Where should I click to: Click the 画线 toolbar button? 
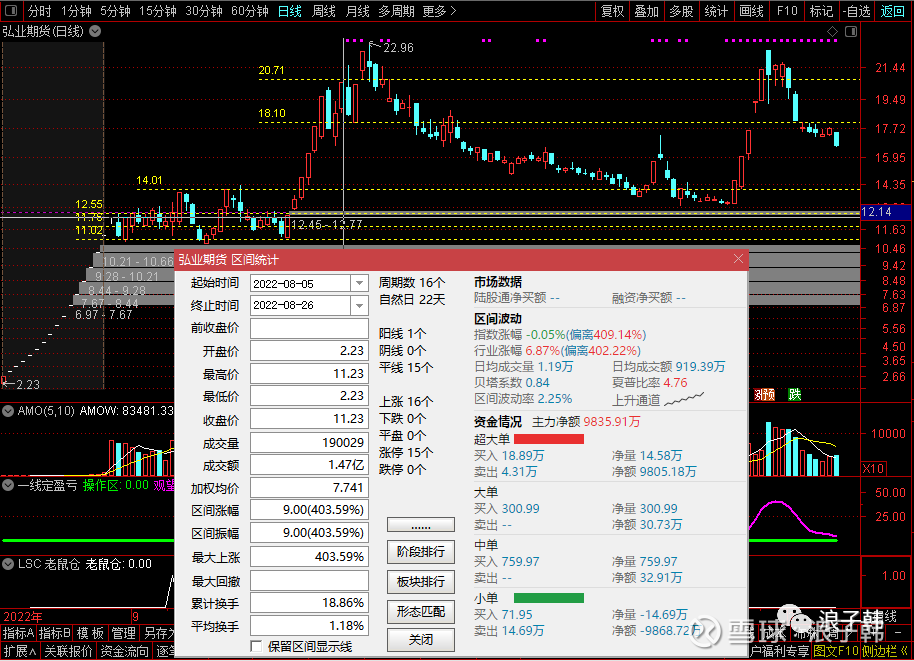751,11
